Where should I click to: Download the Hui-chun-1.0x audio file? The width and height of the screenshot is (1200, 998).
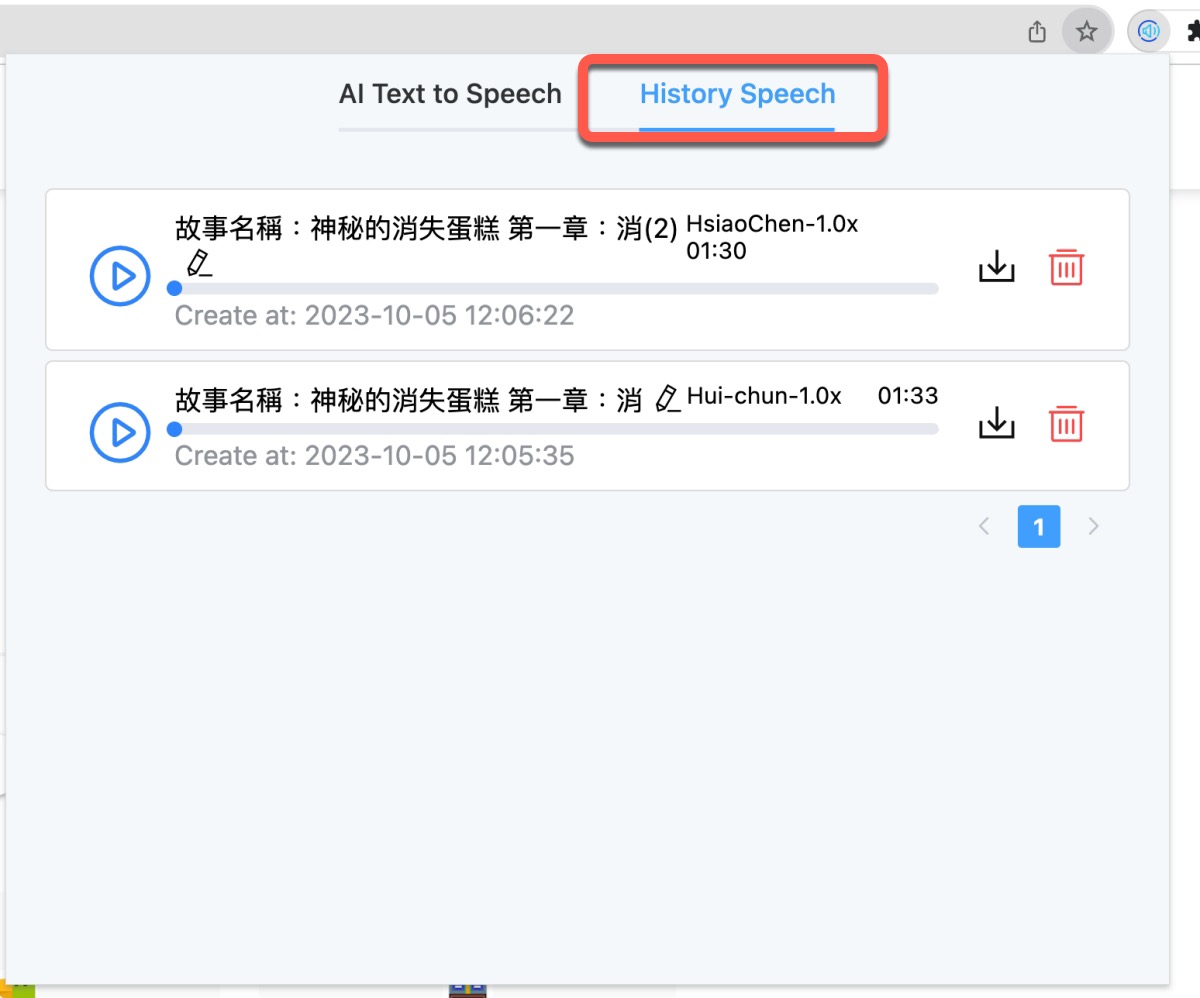(996, 423)
